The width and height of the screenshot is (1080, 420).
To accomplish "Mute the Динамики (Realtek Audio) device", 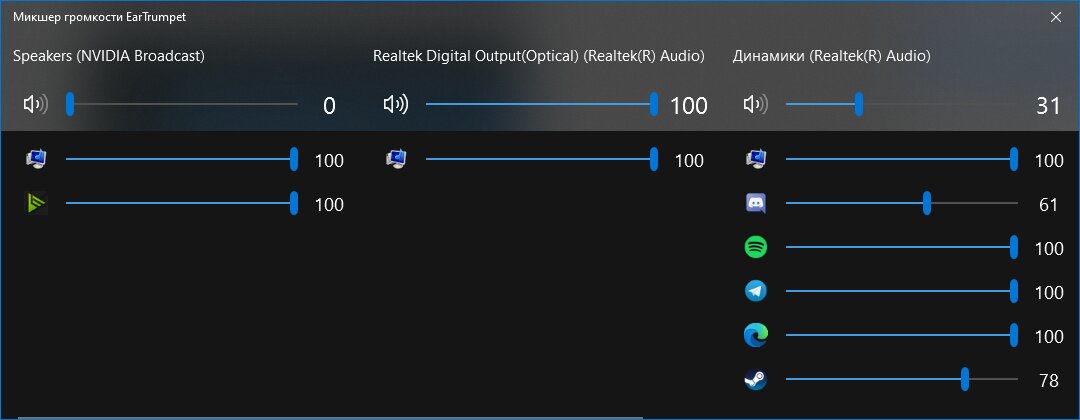I will tap(756, 105).
